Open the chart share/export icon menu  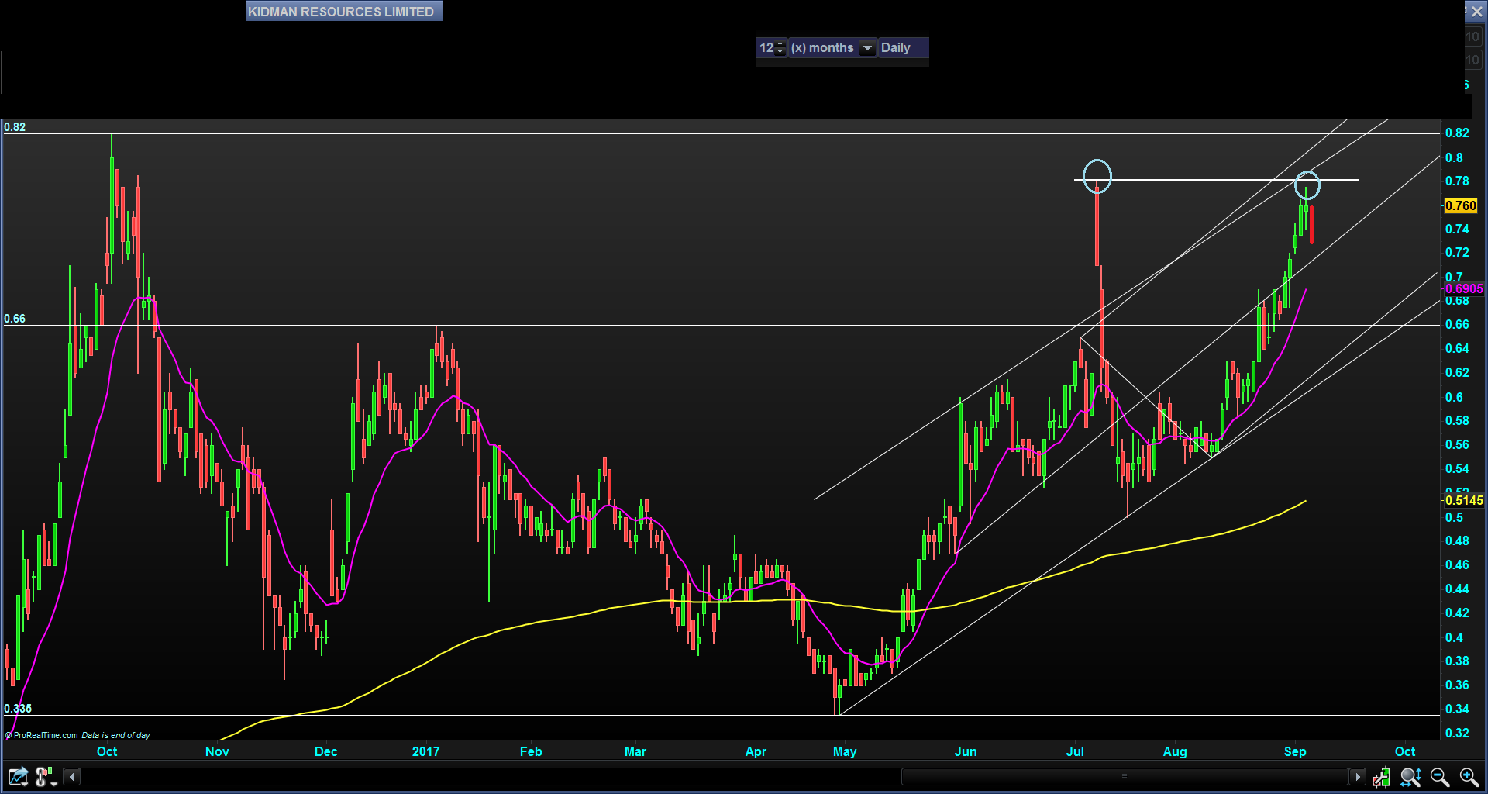tap(18, 776)
